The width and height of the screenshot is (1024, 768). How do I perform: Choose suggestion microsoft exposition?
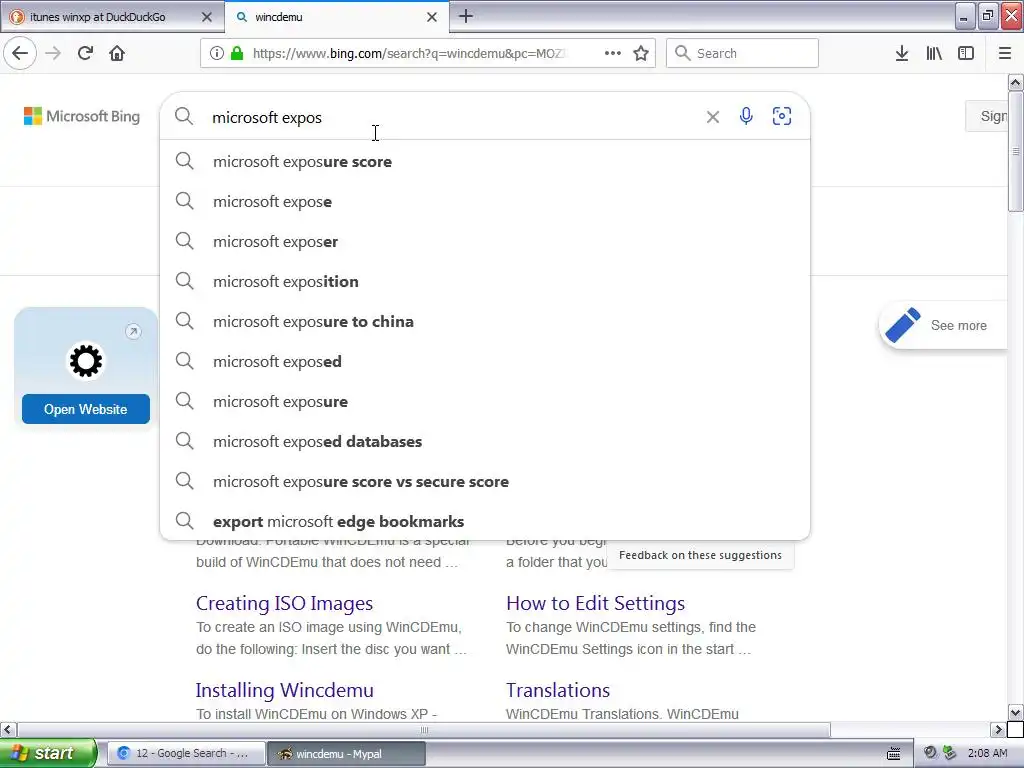(x=485, y=281)
